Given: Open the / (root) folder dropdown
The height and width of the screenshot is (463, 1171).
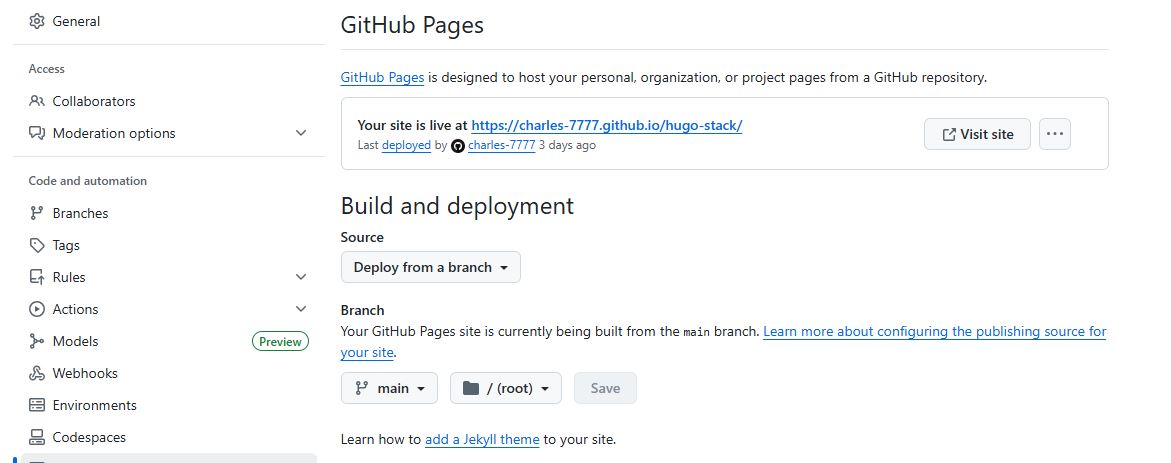Looking at the screenshot, I should coord(506,388).
